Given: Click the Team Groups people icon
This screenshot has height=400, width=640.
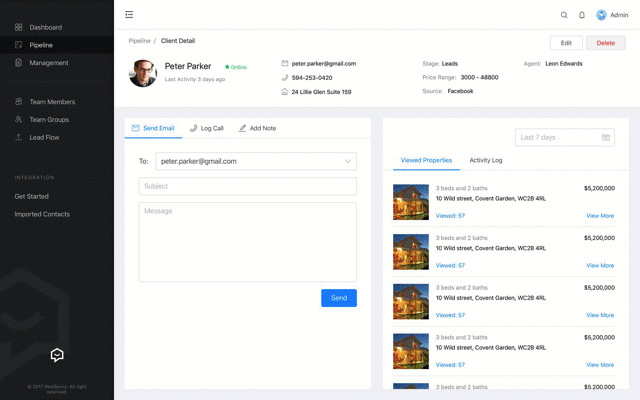Looking at the screenshot, I should coord(18,119).
